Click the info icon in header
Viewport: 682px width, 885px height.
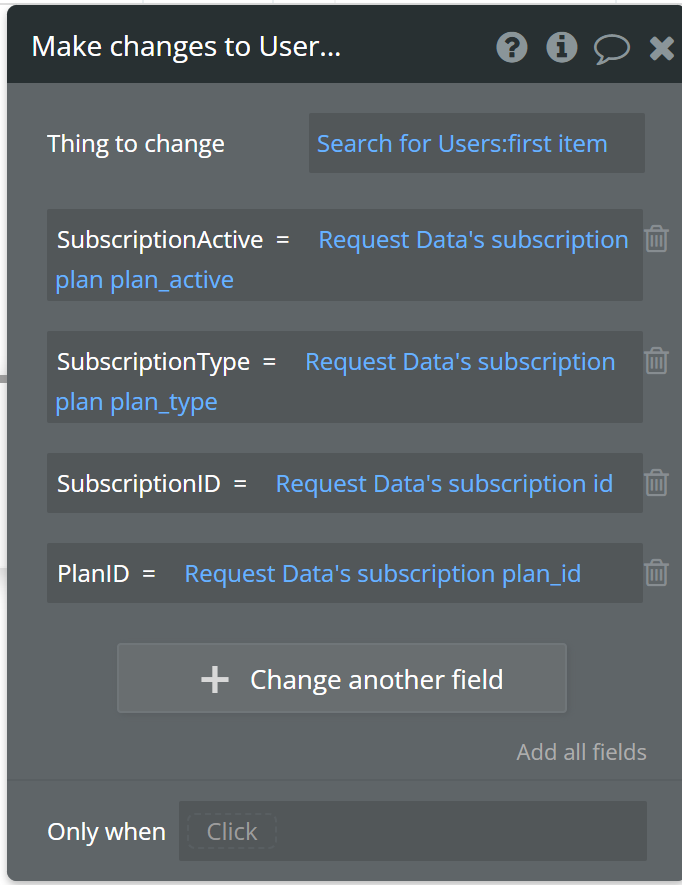click(x=562, y=47)
